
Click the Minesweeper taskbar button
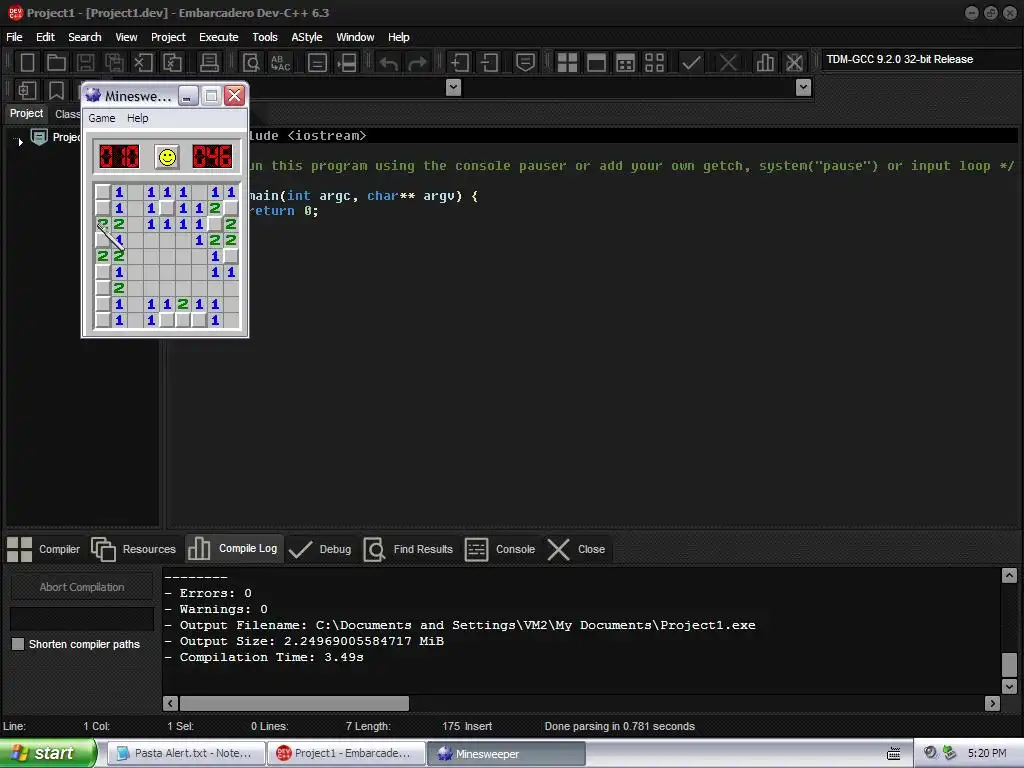(x=505, y=754)
